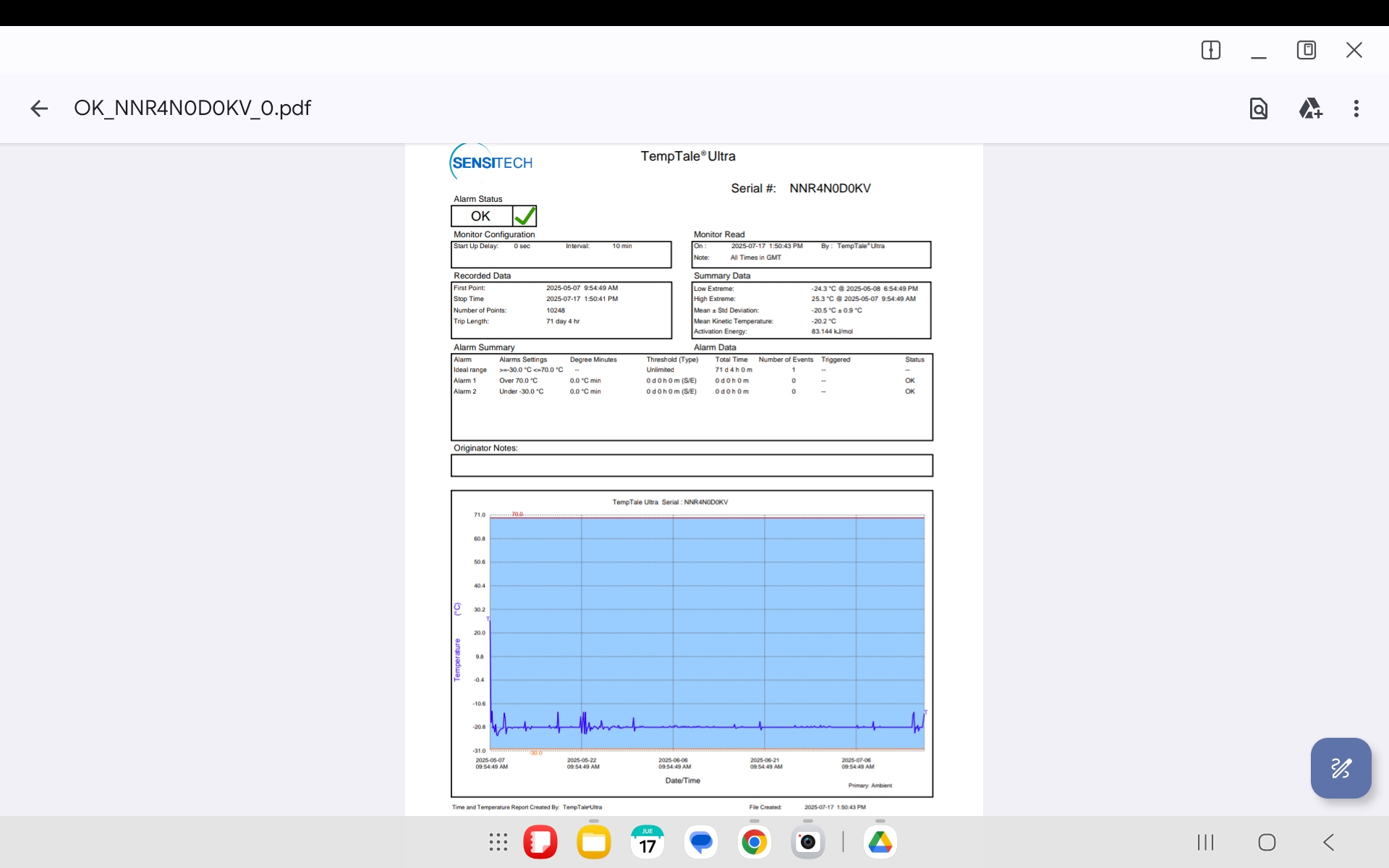Image resolution: width=1389 pixels, height=868 pixels.
Task: Open the three-dot overflow menu
Action: point(1356,109)
